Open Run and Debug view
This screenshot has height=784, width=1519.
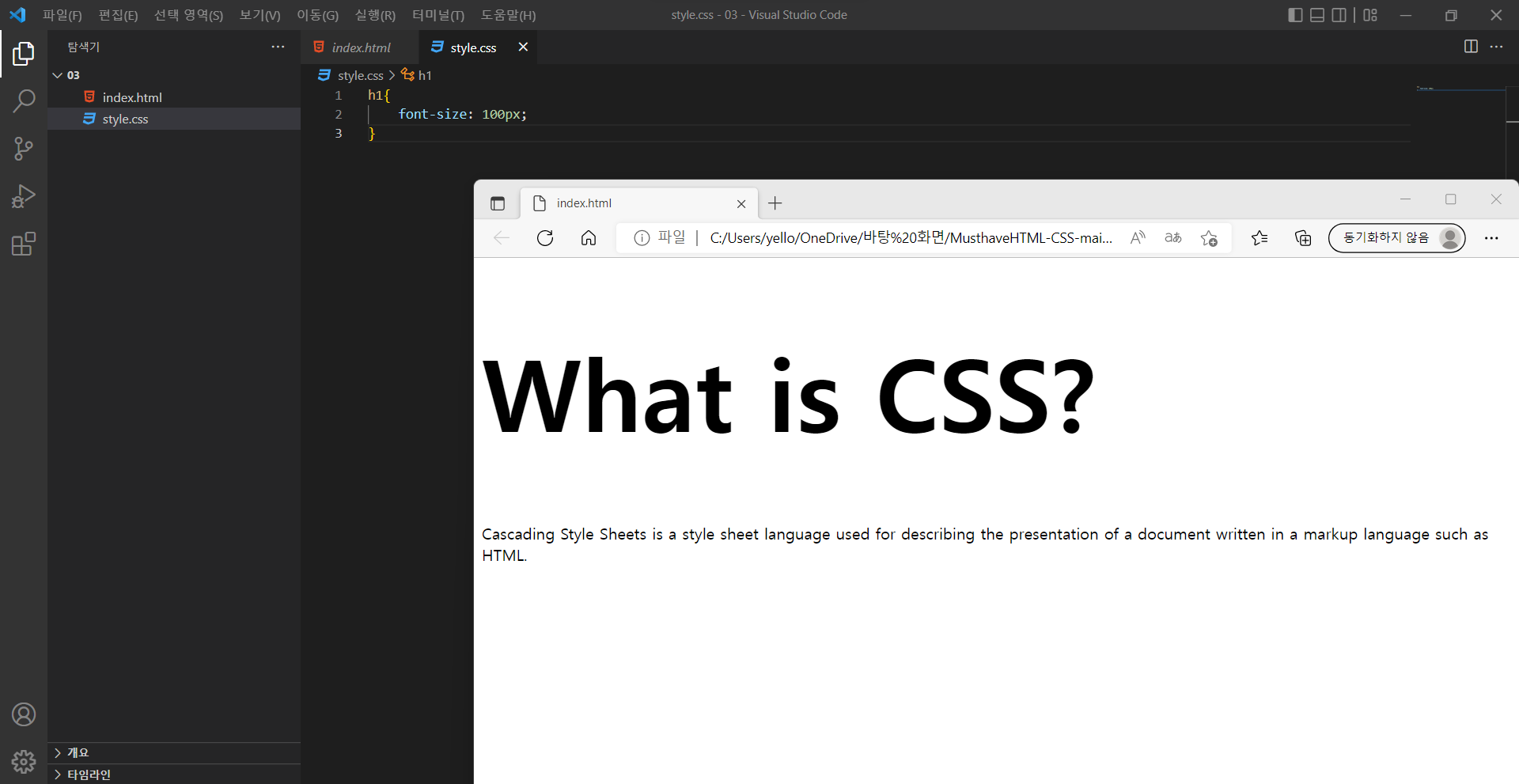(24, 196)
